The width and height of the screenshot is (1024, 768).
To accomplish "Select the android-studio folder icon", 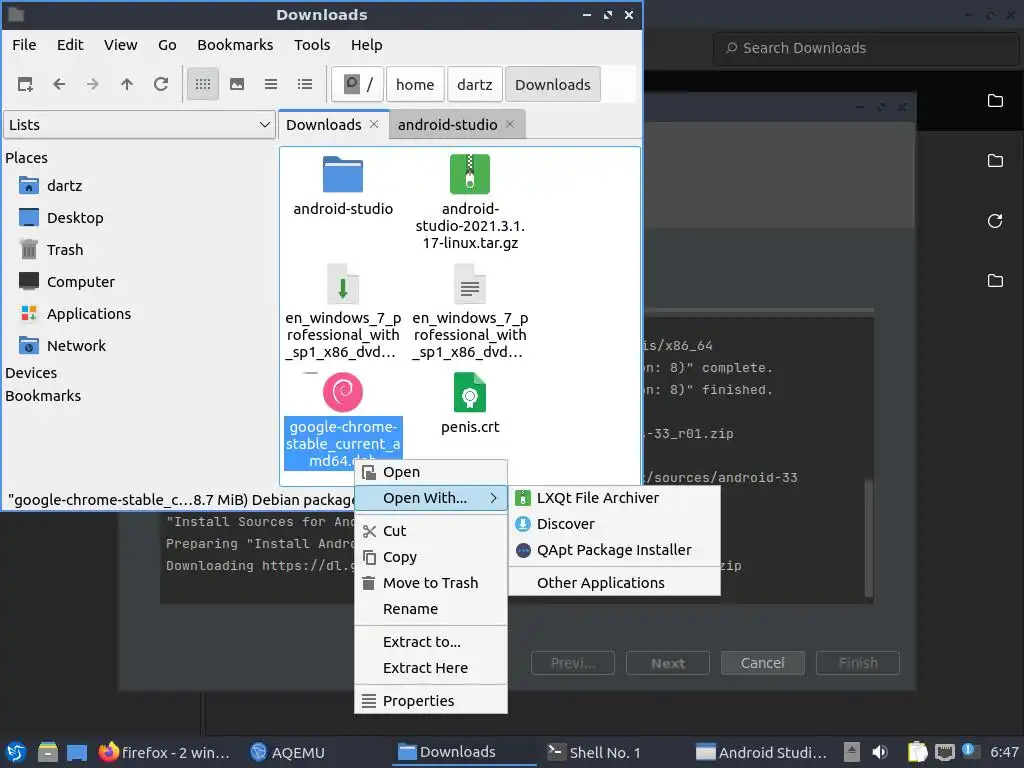I will click(343, 174).
